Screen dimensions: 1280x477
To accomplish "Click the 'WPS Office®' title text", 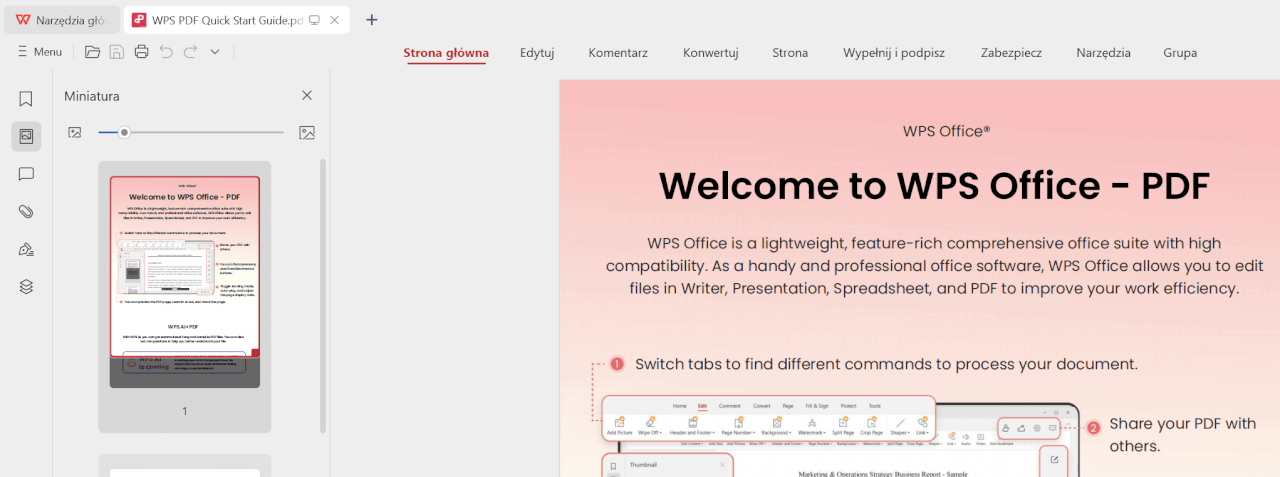I will pos(946,131).
